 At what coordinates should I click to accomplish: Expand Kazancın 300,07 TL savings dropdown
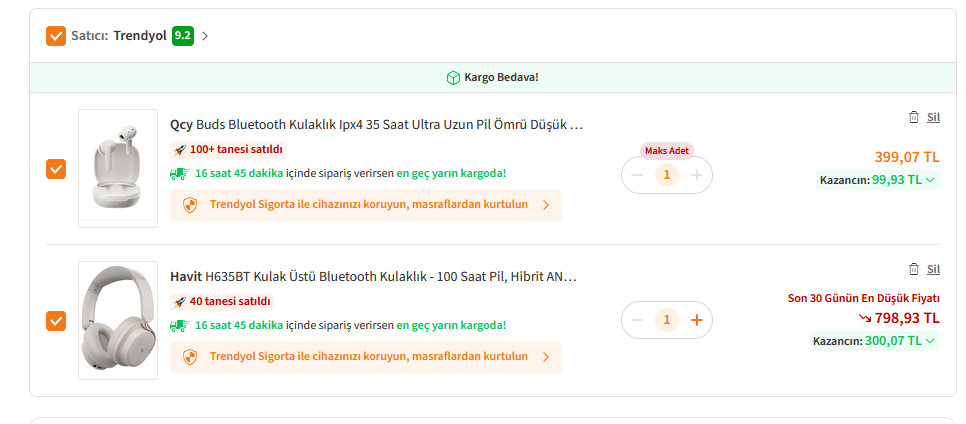click(874, 341)
